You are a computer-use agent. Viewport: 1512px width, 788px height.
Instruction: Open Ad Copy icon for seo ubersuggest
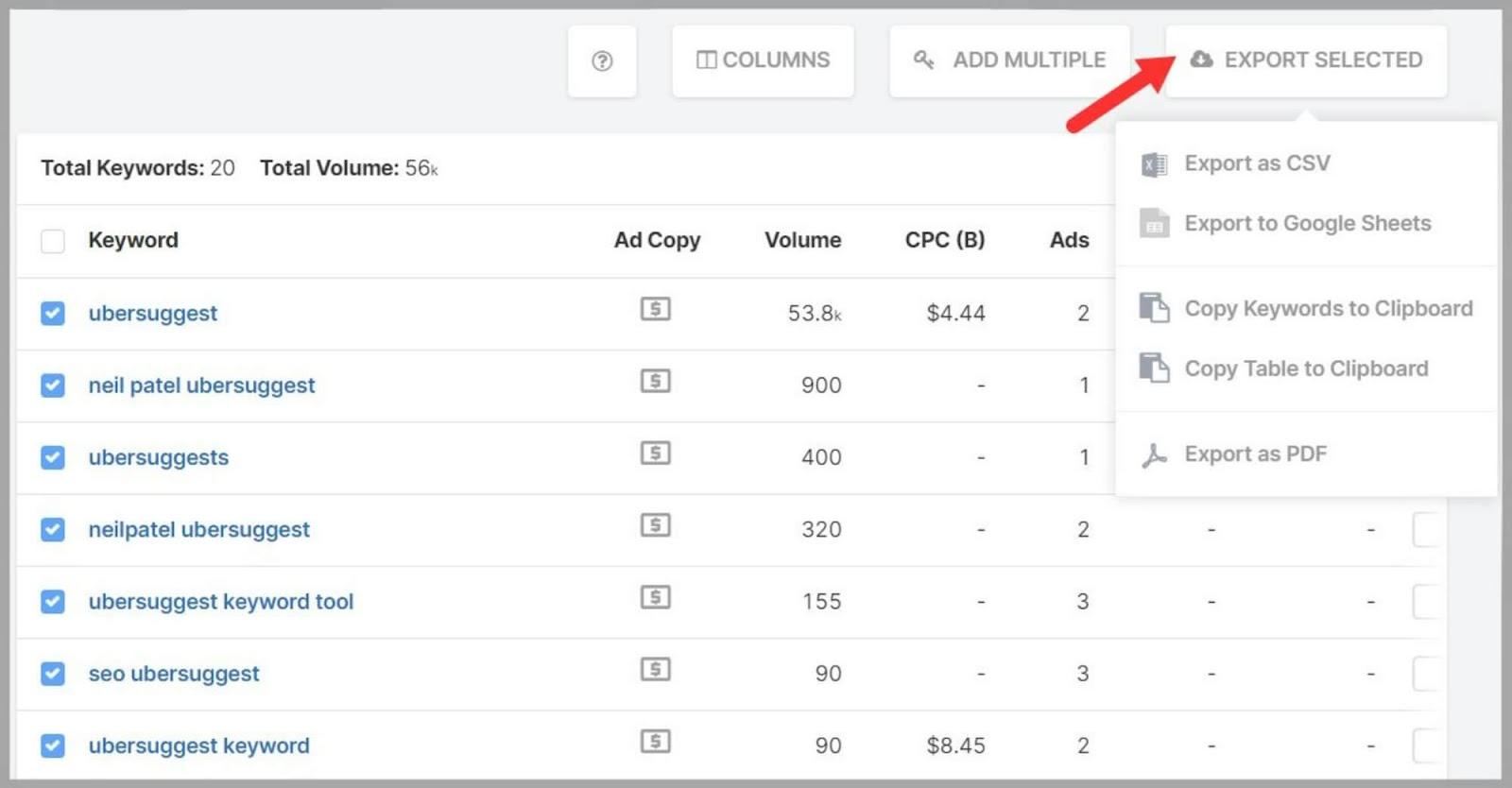click(655, 670)
